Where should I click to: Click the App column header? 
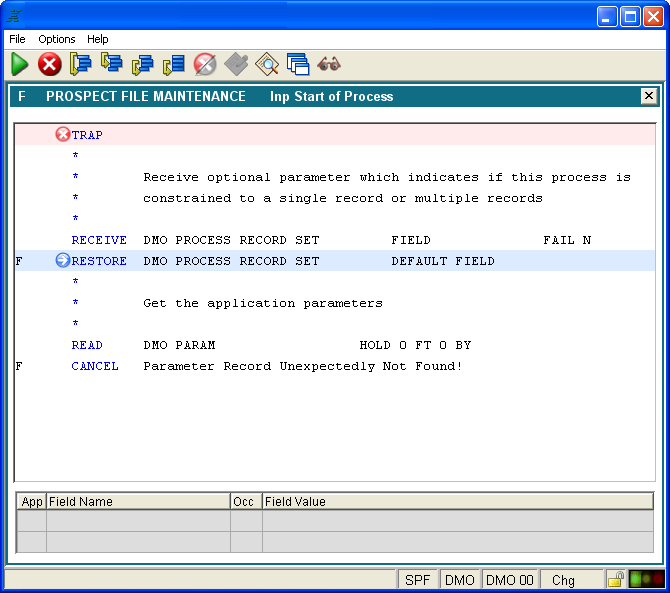tap(32, 501)
